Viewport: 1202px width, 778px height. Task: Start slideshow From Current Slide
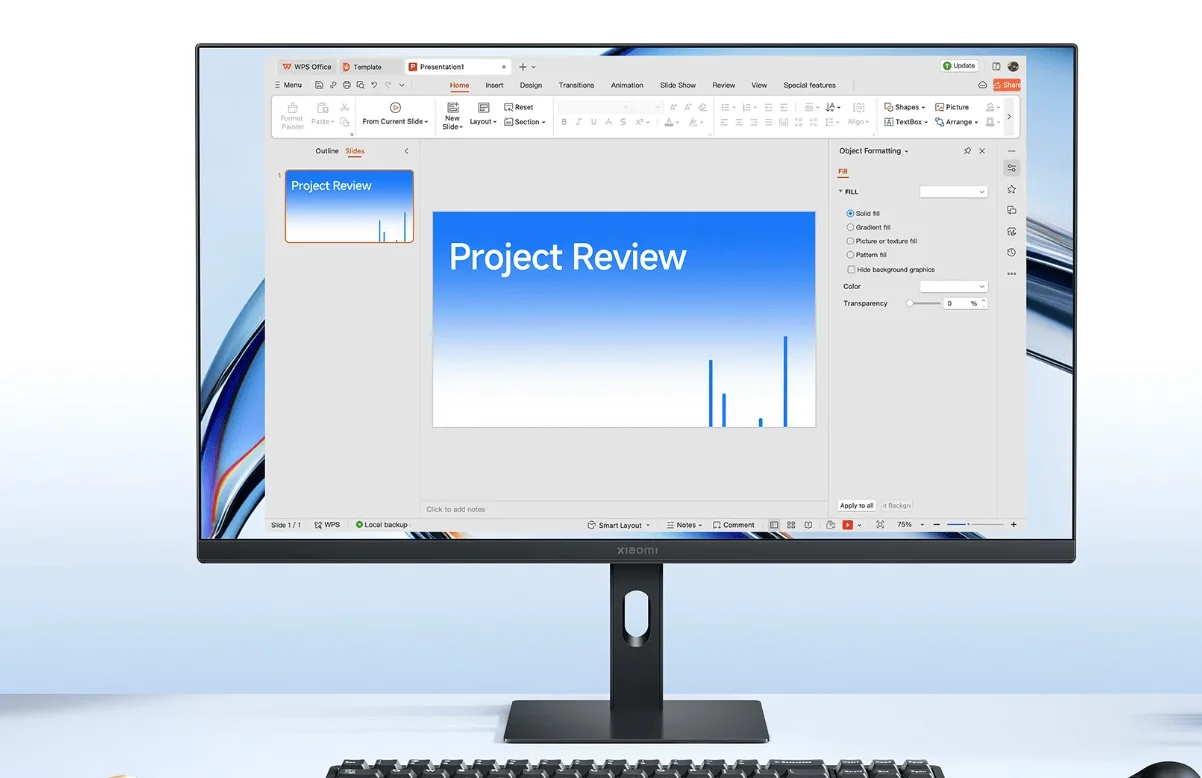click(395, 114)
